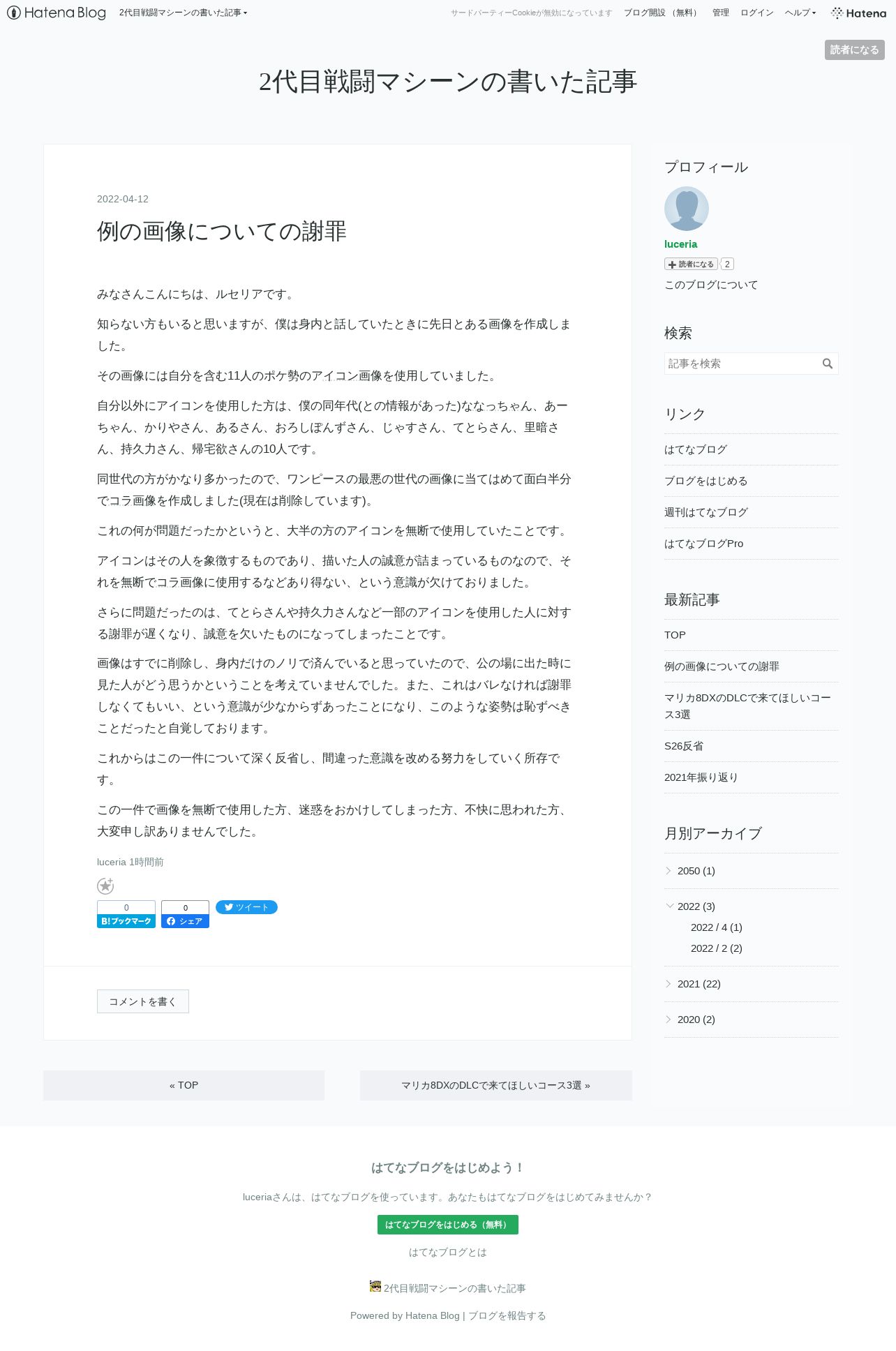Open 2022 / 4 (1) archive
The width and height of the screenshot is (896, 1351).
[717, 927]
